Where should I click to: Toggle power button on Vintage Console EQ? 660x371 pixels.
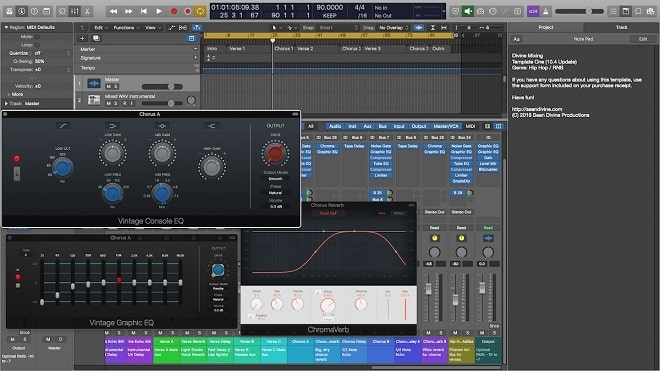(17, 159)
